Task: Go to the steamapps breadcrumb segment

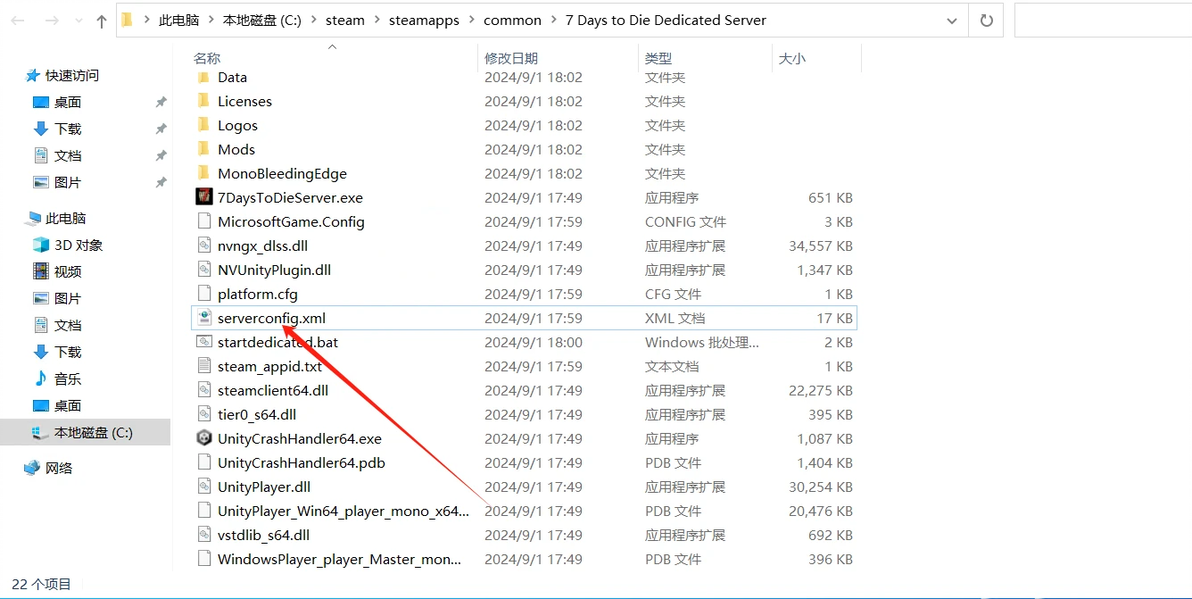Action: 424,21
